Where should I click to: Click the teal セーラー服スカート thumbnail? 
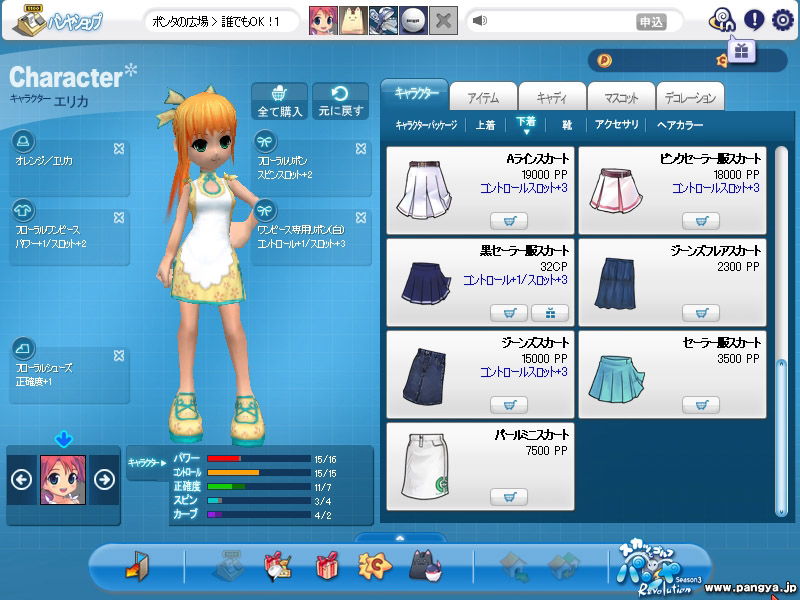coord(616,378)
